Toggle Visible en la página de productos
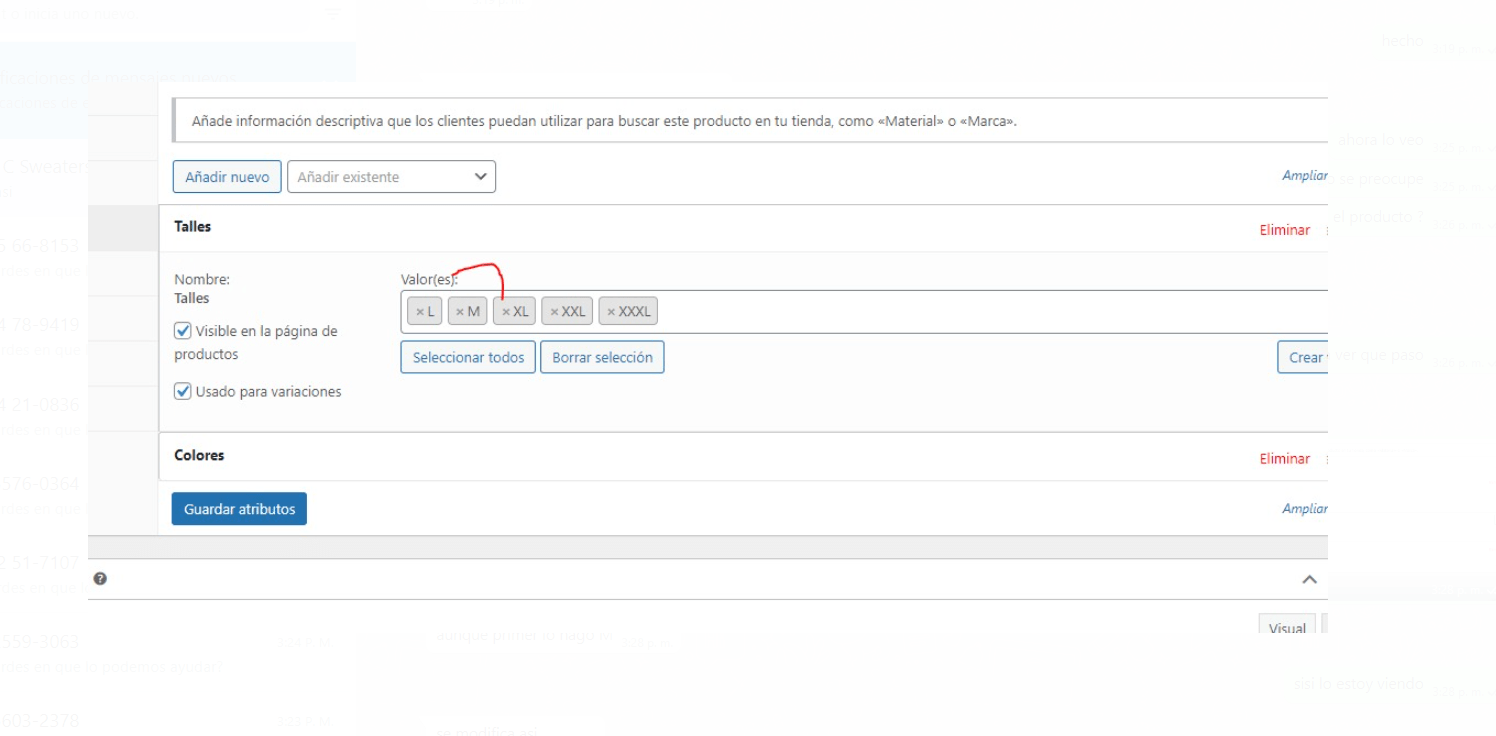The image size is (1496, 736). pyautogui.click(x=183, y=331)
